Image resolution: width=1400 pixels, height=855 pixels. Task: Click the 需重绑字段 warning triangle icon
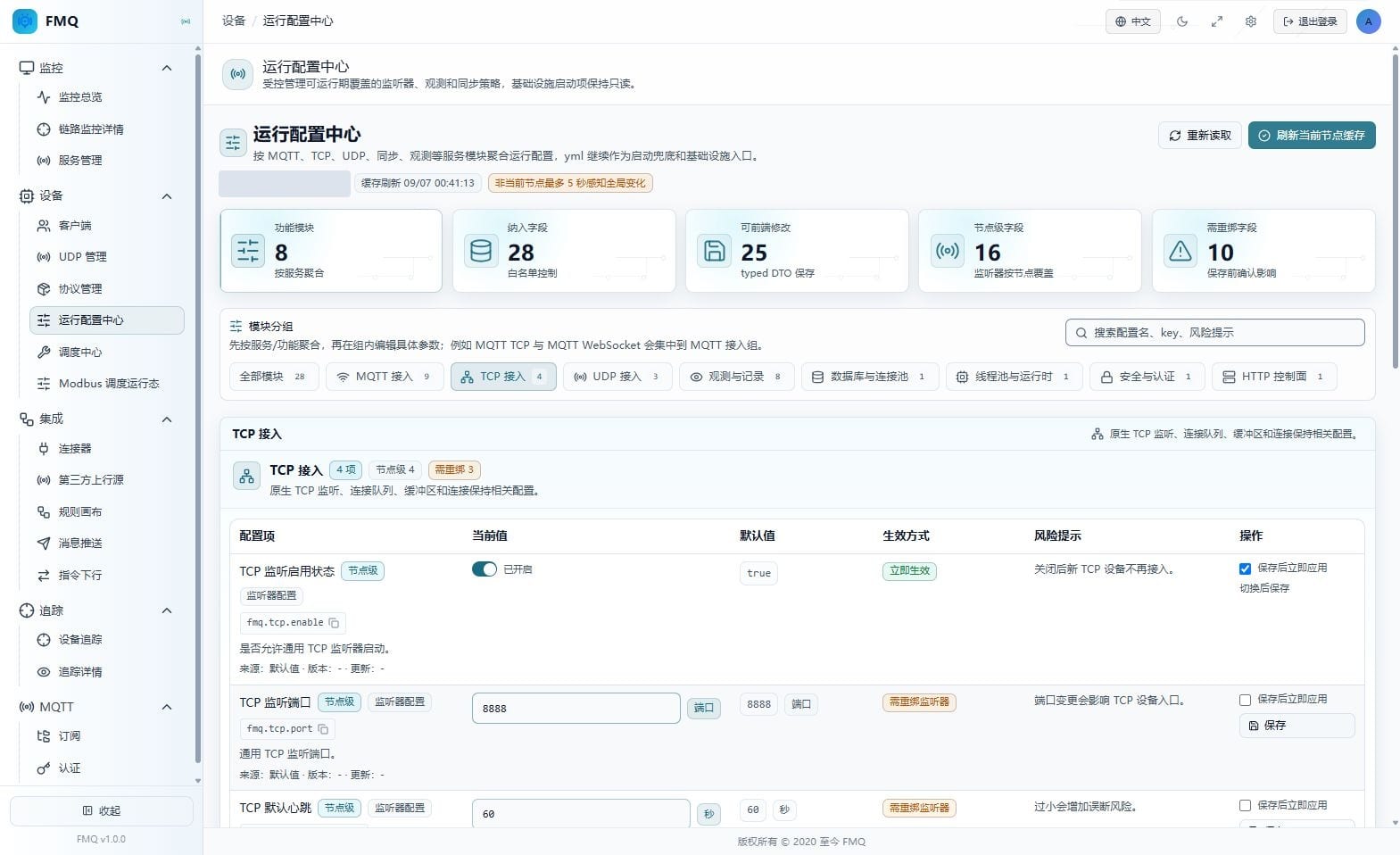click(1180, 251)
